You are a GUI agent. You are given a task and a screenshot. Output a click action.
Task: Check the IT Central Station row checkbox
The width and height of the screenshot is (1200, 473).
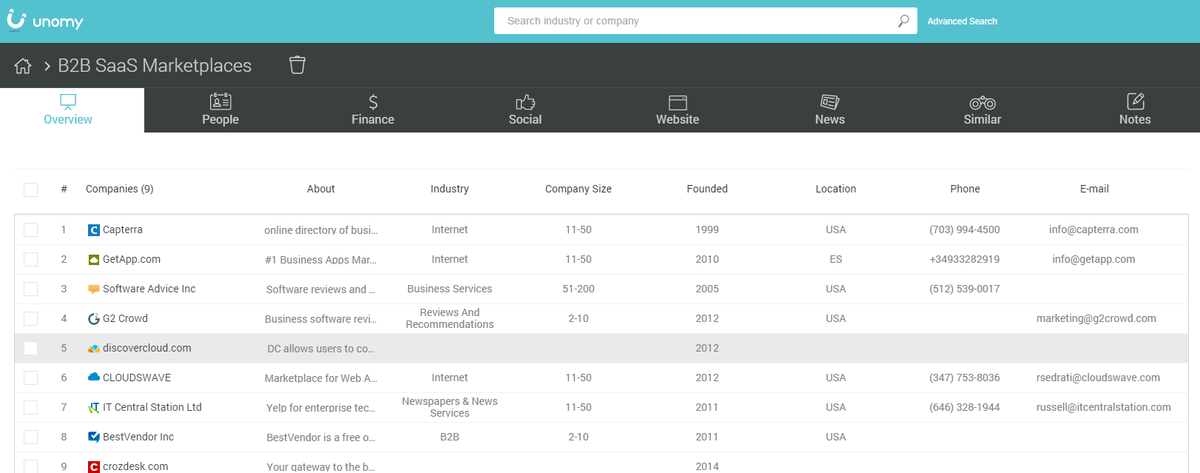click(31, 407)
